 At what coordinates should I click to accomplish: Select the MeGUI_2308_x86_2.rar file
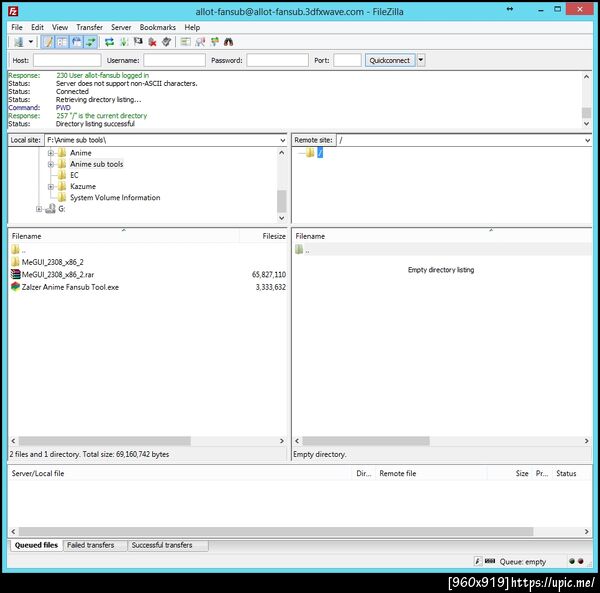58,275
